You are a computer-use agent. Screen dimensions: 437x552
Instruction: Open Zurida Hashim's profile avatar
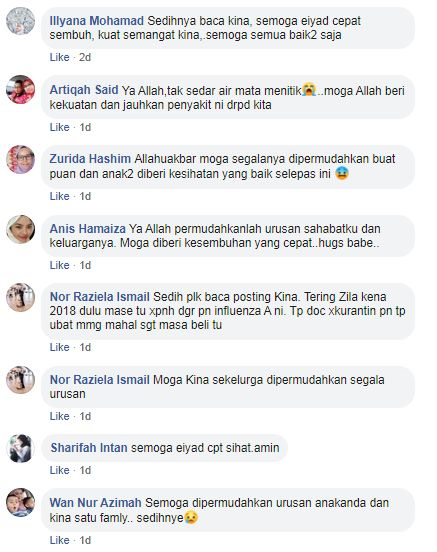pos(21,159)
